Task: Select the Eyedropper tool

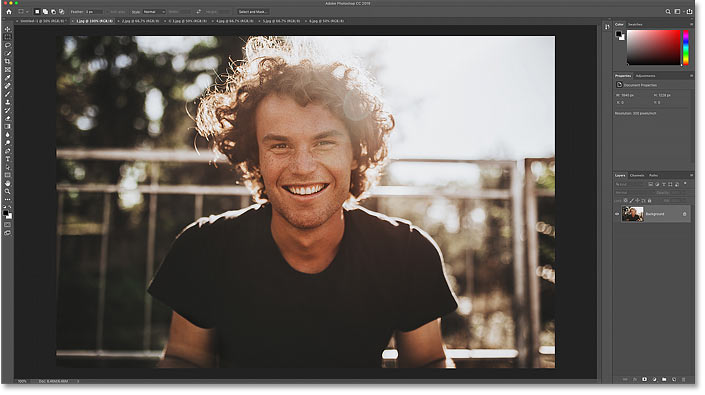Action: (7, 78)
